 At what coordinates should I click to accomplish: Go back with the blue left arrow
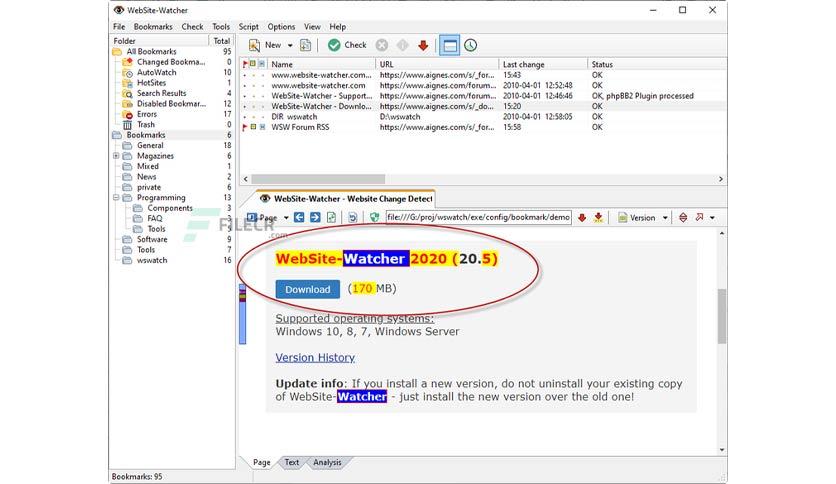[x=299, y=217]
